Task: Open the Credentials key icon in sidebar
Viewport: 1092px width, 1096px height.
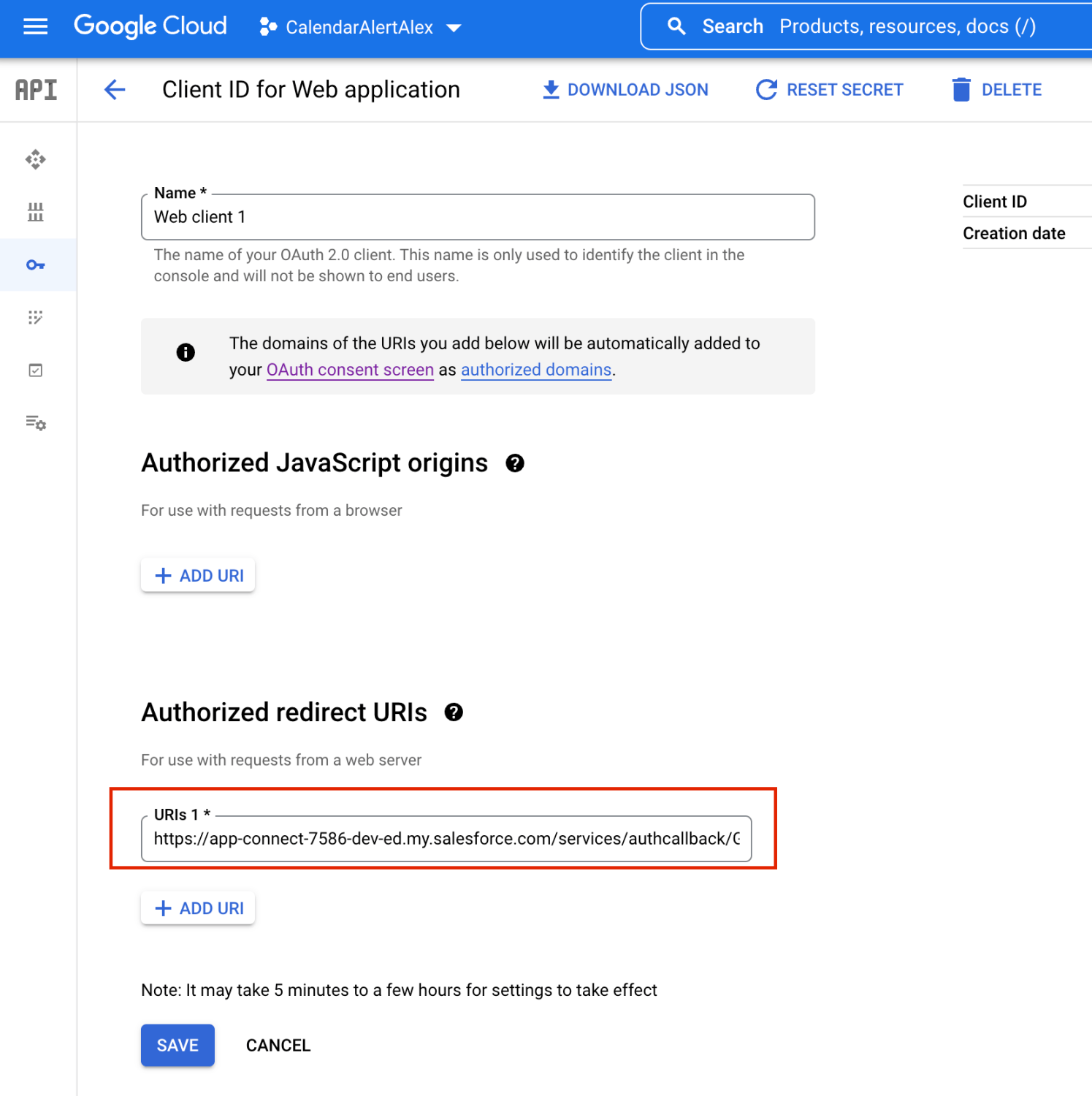Action: pos(36,265)
